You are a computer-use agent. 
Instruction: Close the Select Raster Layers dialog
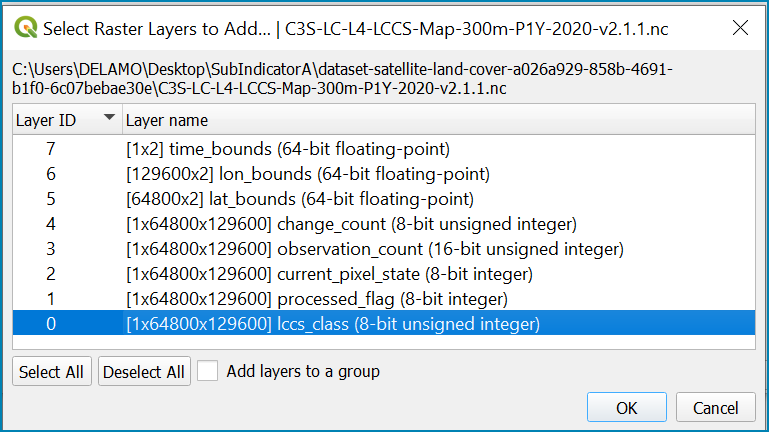pos(740,28)
